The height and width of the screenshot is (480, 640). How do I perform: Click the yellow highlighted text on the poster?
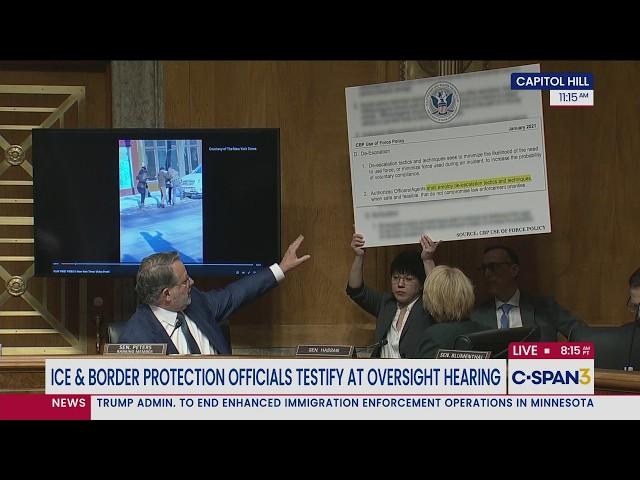(x=478, y=183)
